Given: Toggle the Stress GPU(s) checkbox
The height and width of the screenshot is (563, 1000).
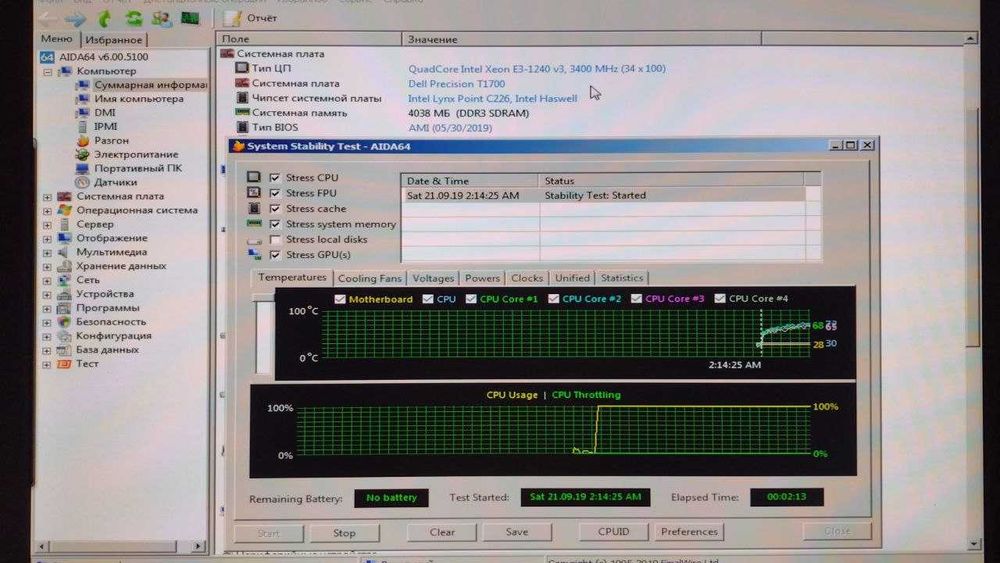Looking at the screenshot, I should coord(275,254).
